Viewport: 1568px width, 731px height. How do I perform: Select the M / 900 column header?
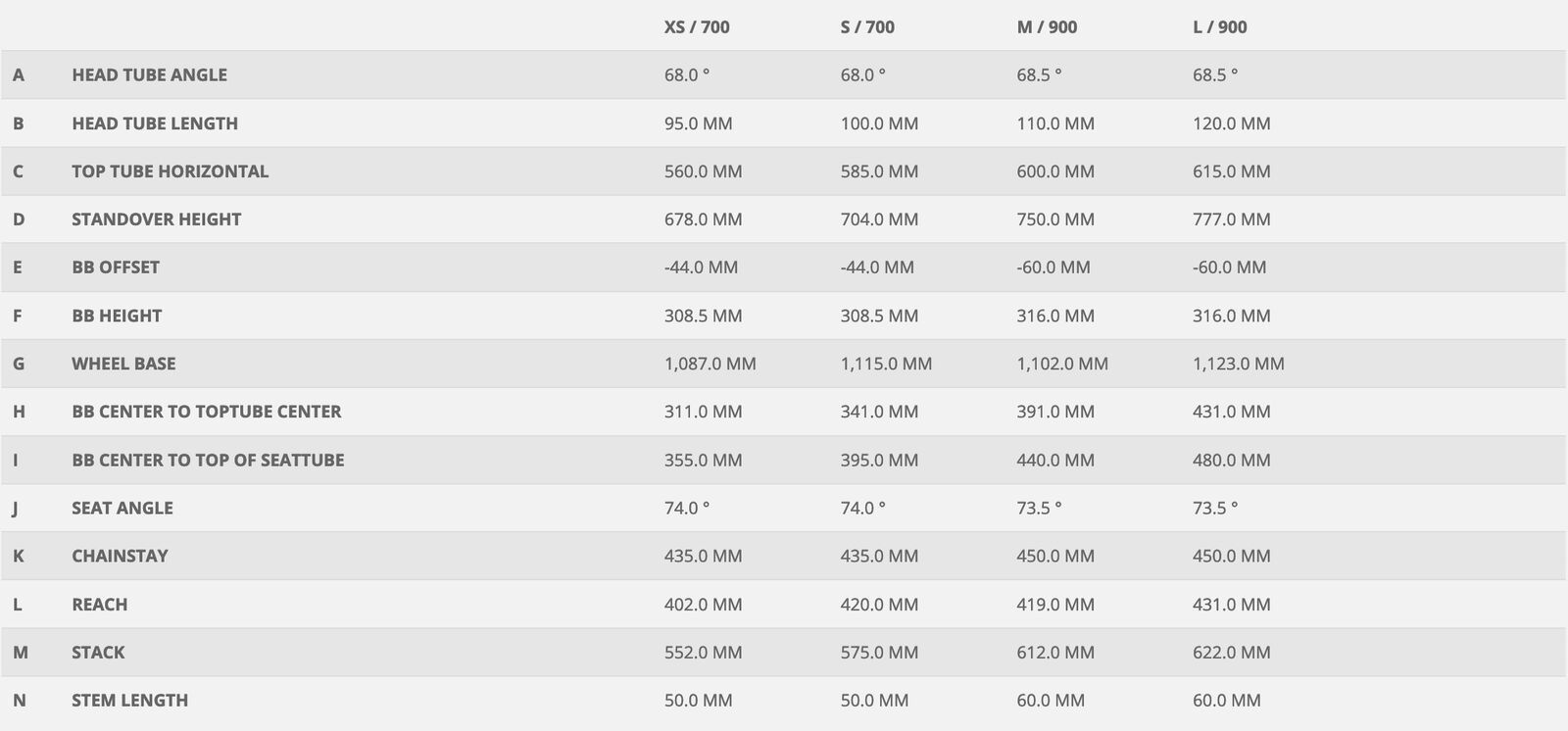(1047, 27)
